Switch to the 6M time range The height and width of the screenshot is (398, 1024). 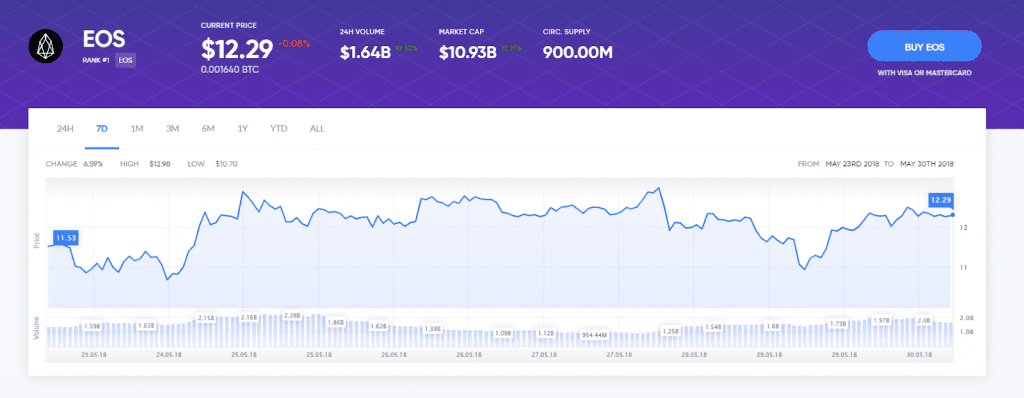pyautogui.click(x=208, y=129)
